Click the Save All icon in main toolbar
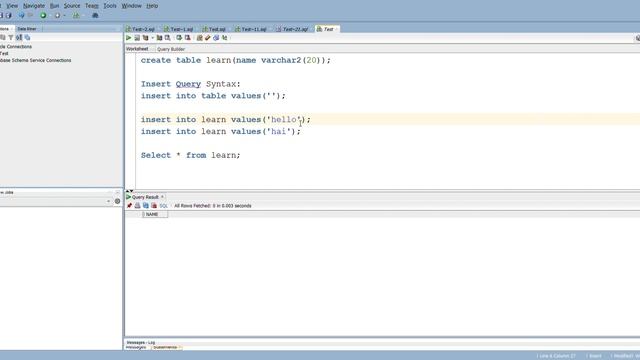This screenshot has width=640, height=360. (9, 16)
